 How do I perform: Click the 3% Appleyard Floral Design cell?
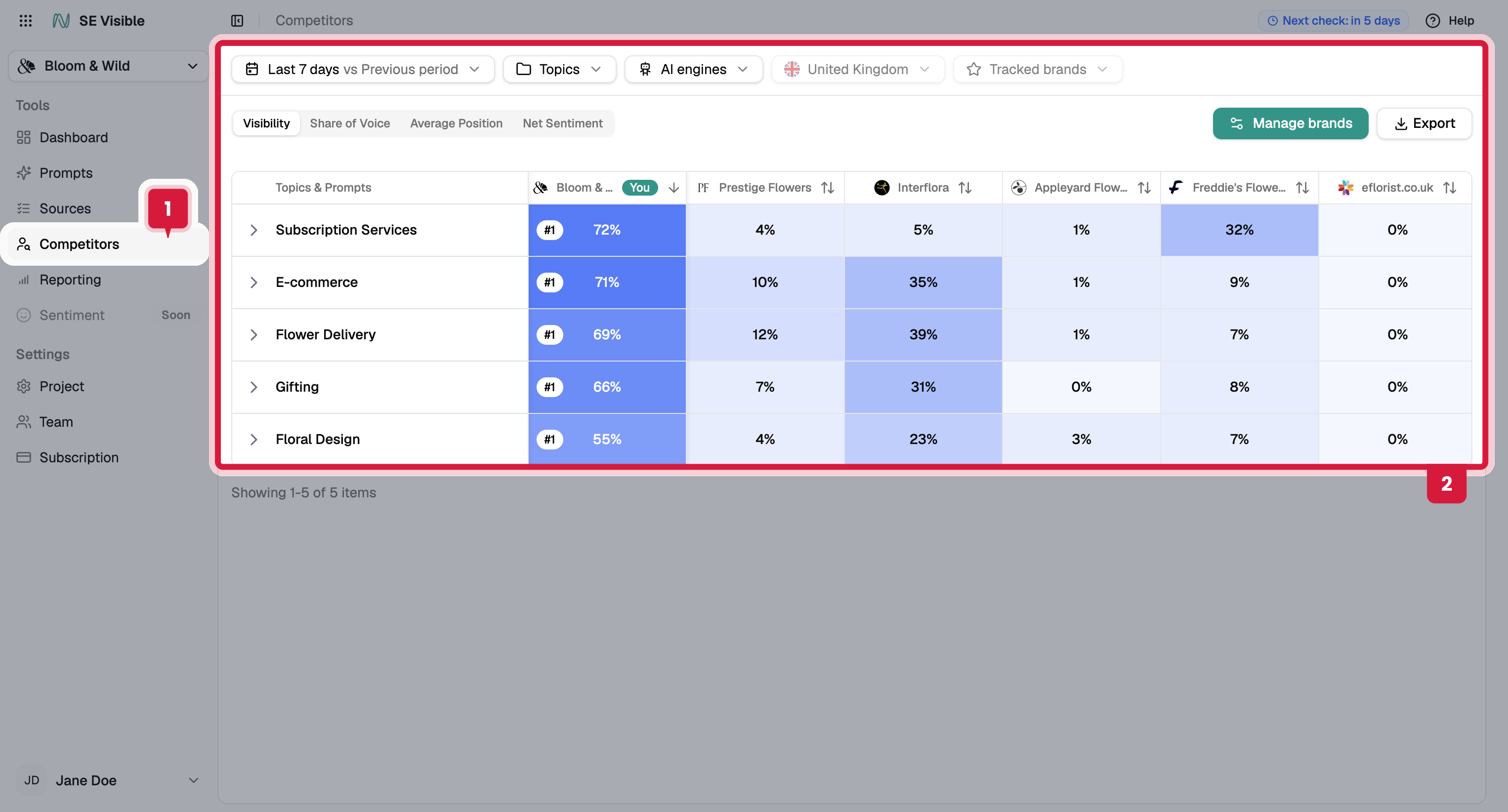point(1081,440)
